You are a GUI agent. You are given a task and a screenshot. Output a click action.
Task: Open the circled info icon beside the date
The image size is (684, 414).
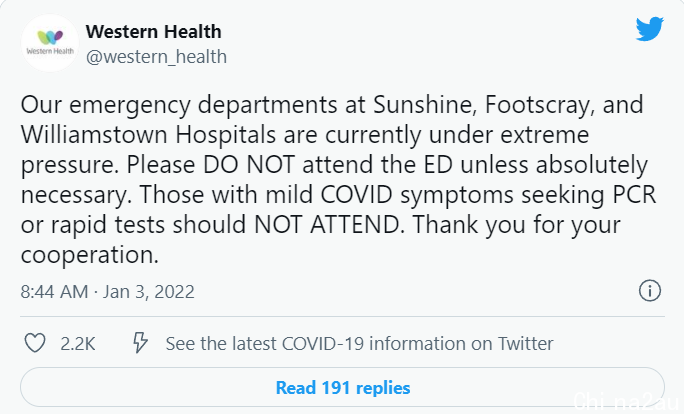tap(650, 291)
